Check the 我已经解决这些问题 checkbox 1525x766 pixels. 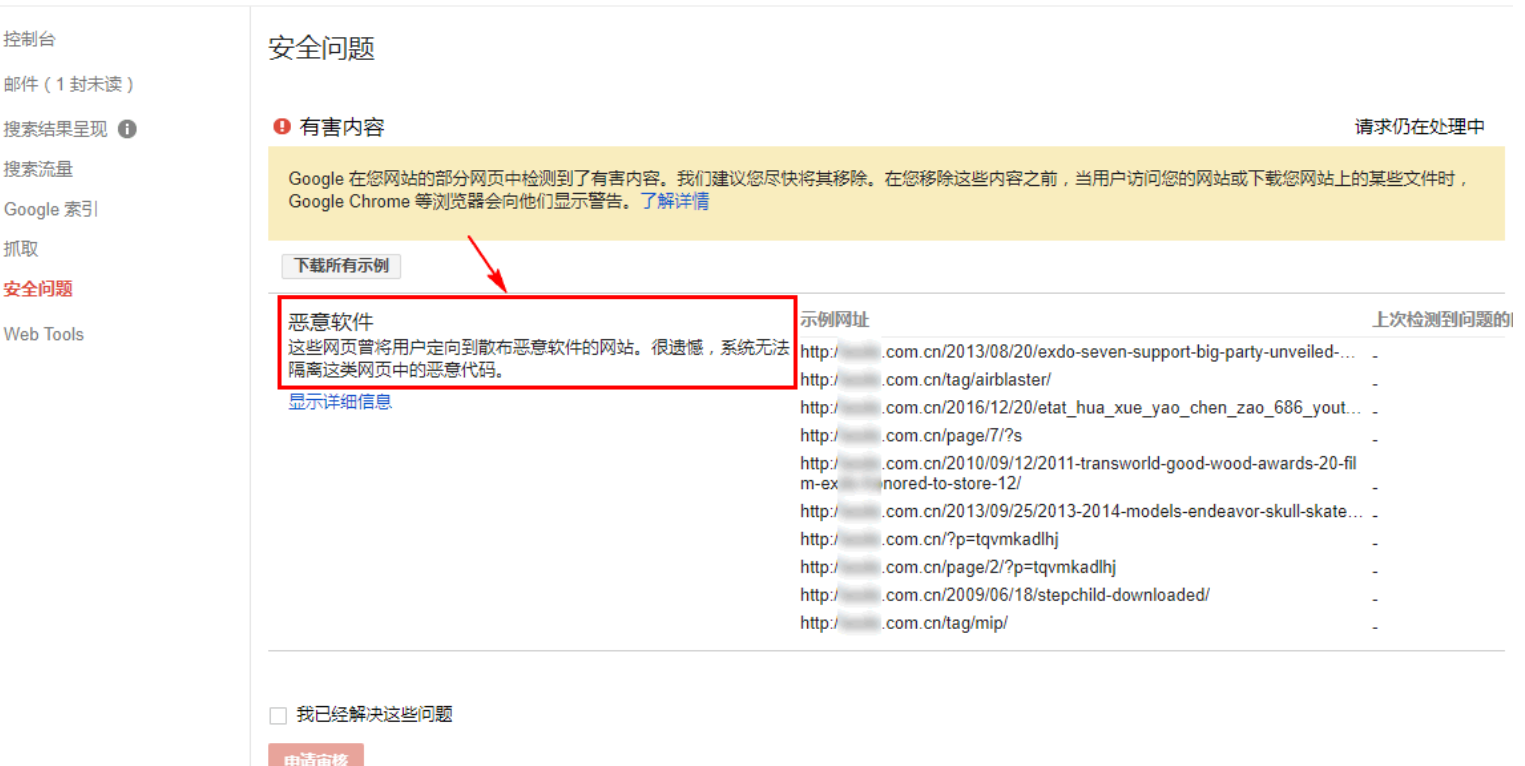tap(278, 715)
